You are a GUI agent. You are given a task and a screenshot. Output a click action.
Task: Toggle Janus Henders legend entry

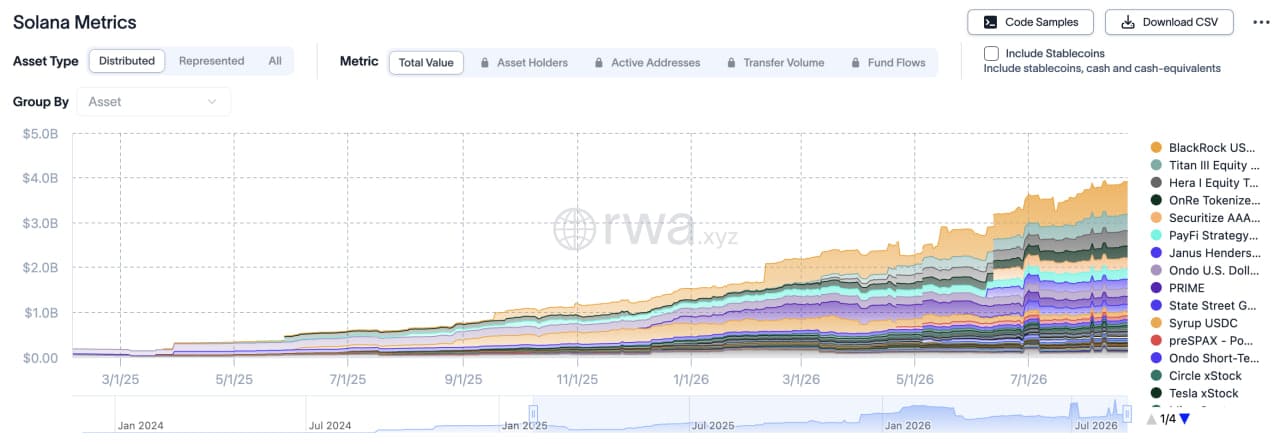point(1205,253)
